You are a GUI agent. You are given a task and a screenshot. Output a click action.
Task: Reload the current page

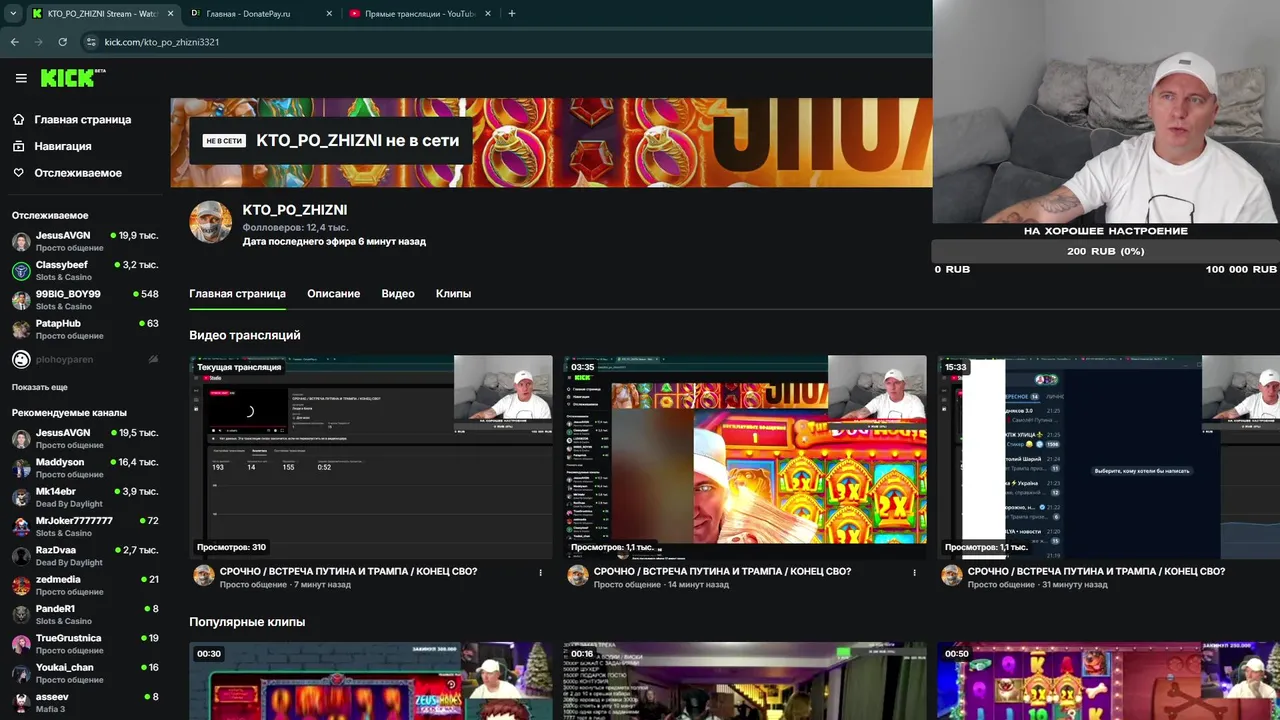click(x=63, y=42)
